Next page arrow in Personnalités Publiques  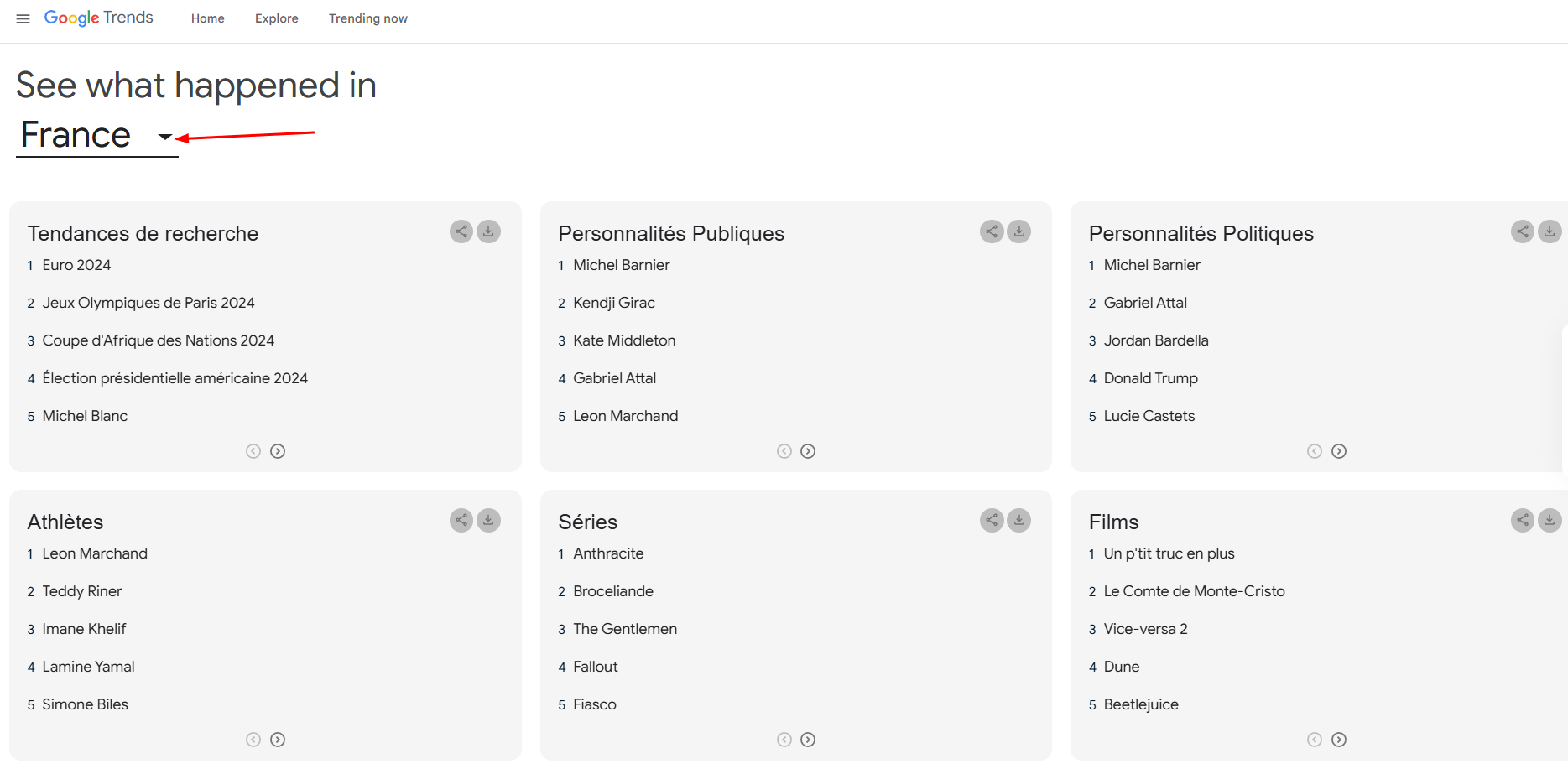click(808, 451)
